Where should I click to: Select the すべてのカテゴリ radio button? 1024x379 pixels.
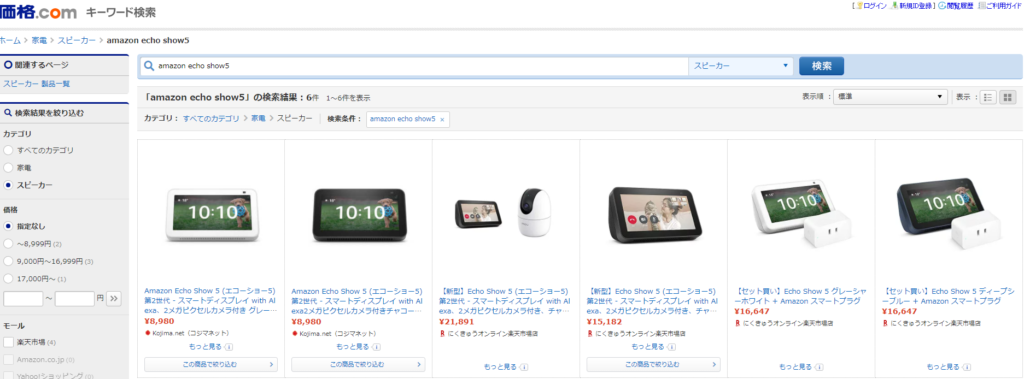point(8,150)
